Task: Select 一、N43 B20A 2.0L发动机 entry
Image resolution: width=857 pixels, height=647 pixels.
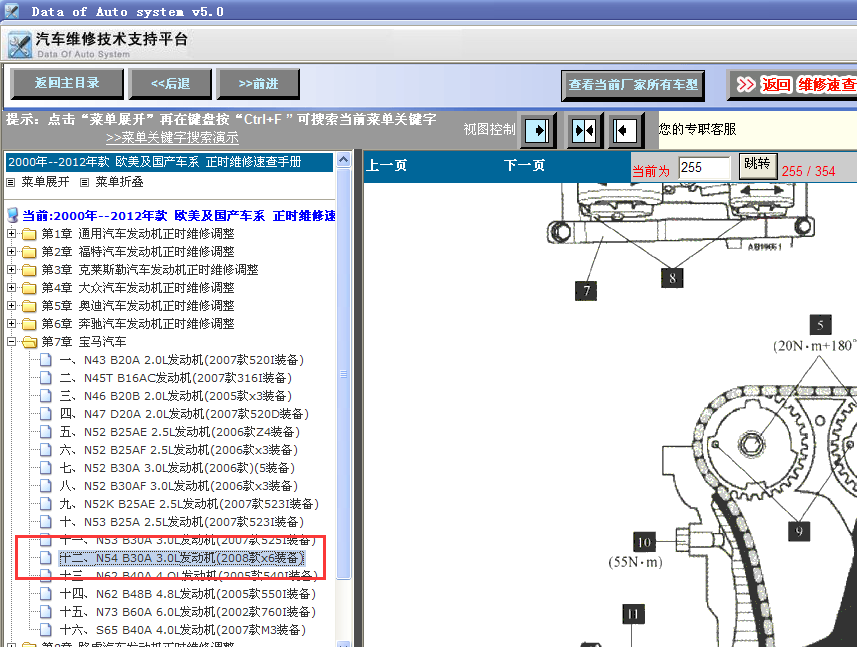Action: (x=181, y=360)
